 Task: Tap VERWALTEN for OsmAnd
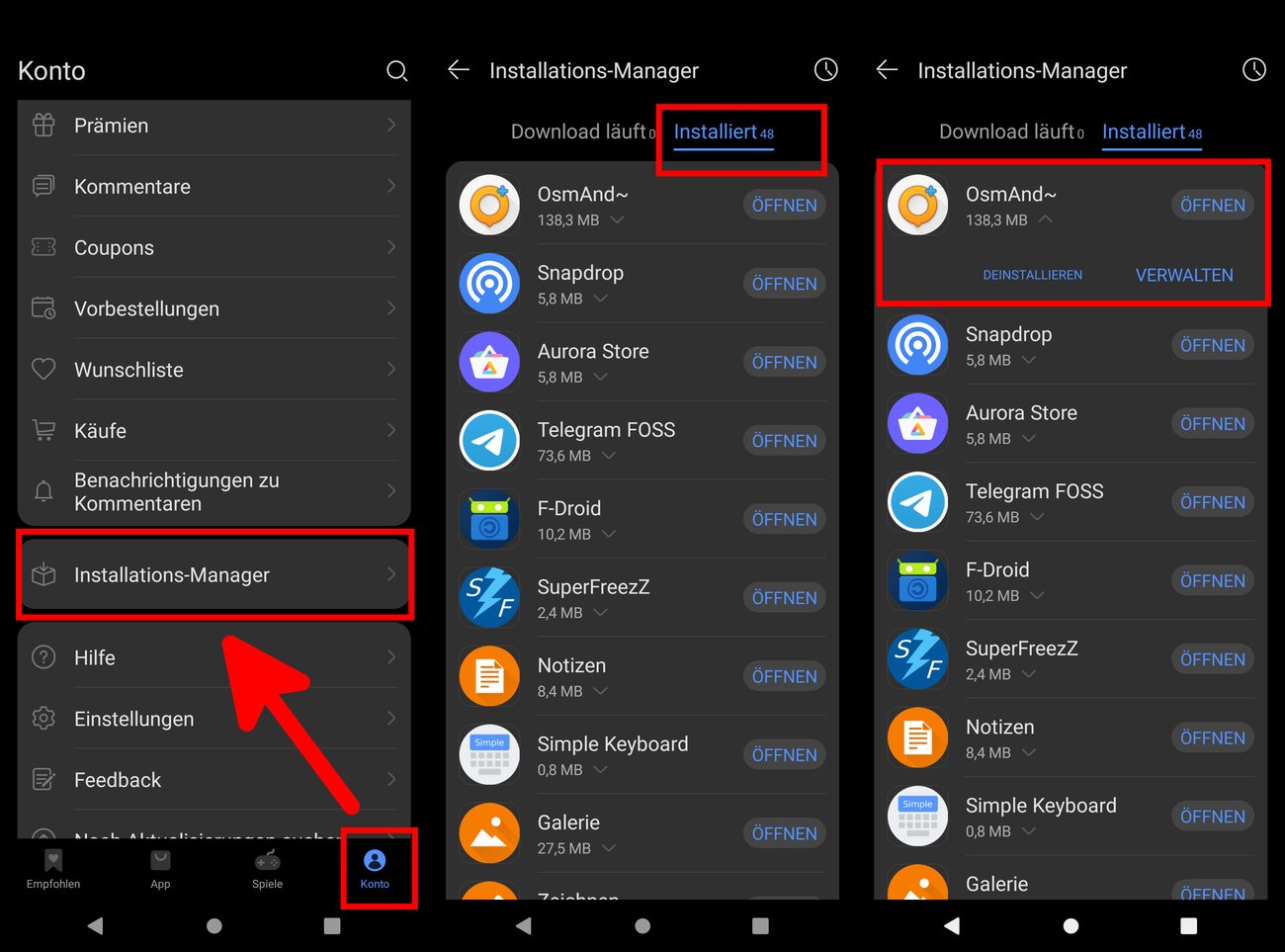point(1184,275)
